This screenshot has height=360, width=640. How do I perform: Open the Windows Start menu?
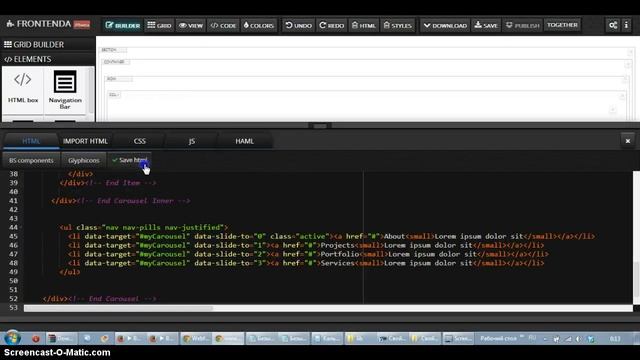(12, 338)
